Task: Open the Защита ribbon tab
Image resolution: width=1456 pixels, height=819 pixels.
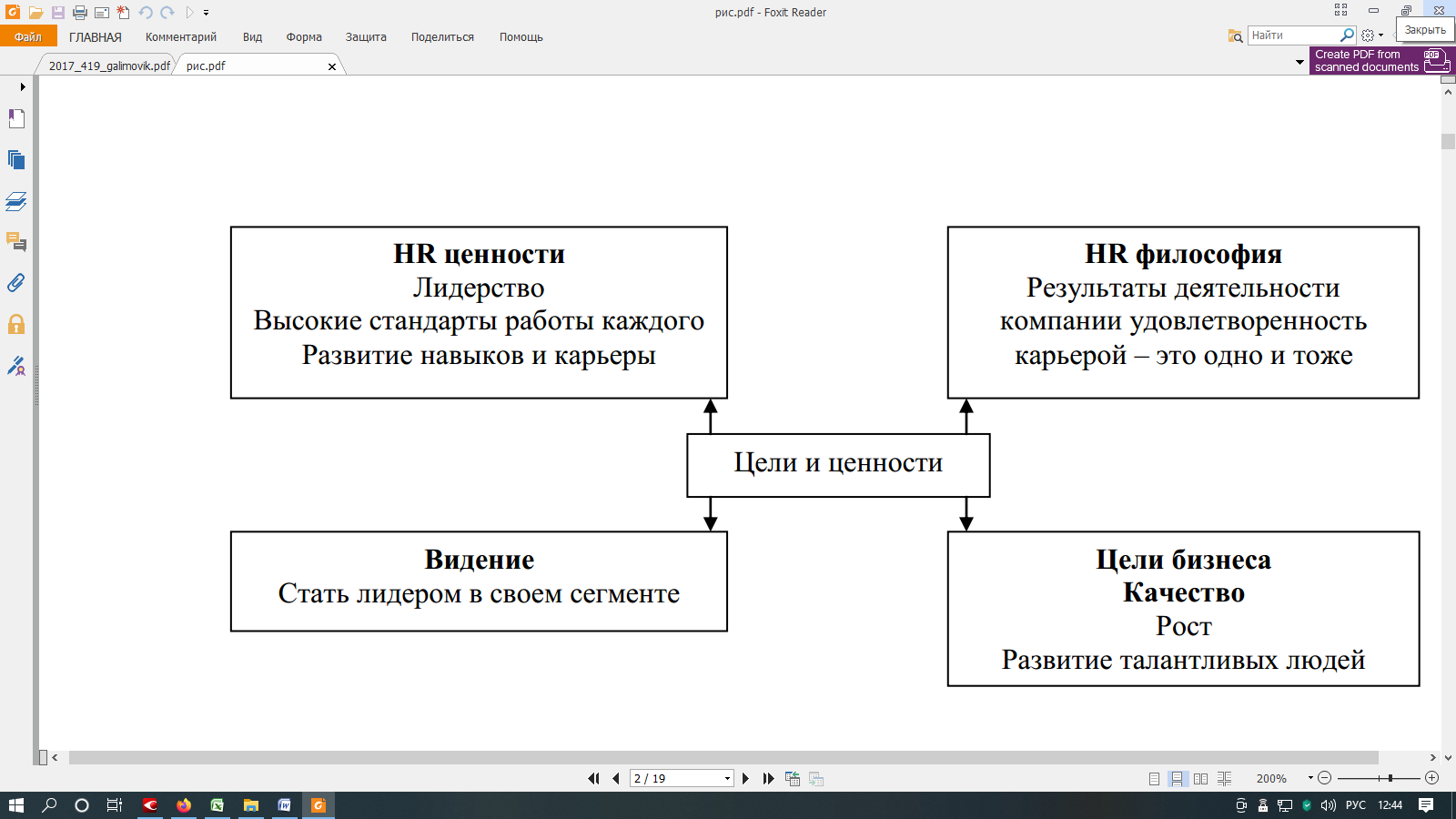Action: click(366, 37)
